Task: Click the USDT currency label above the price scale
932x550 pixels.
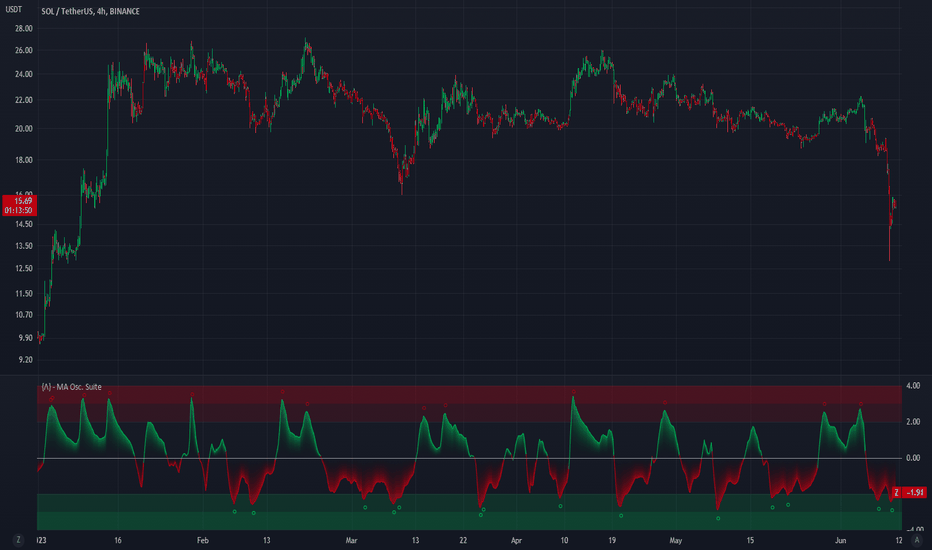Action: (14, 10)
